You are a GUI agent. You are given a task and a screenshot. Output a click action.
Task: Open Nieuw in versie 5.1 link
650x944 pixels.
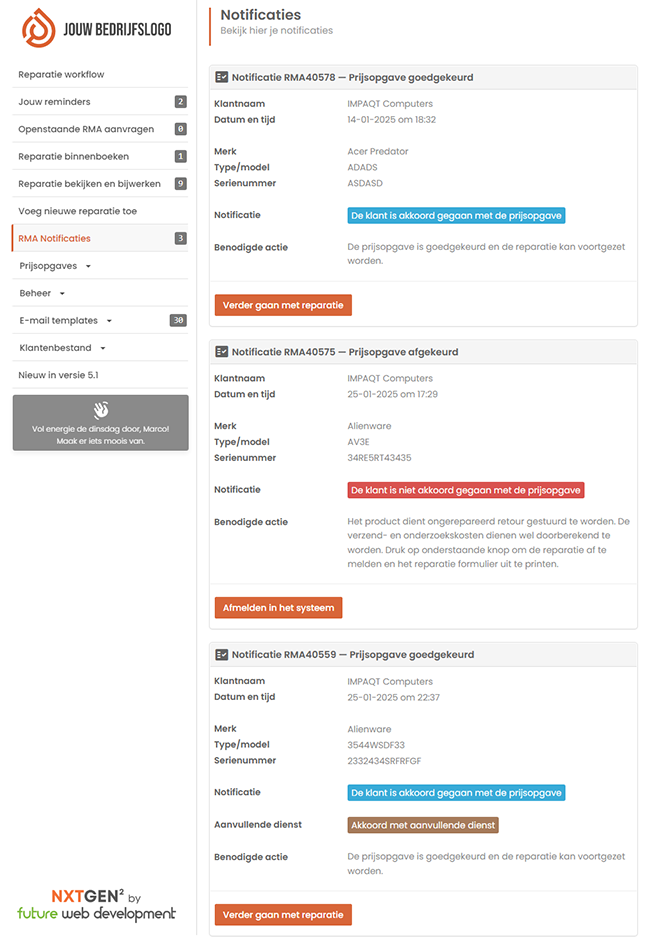click(x=58, y=375)
